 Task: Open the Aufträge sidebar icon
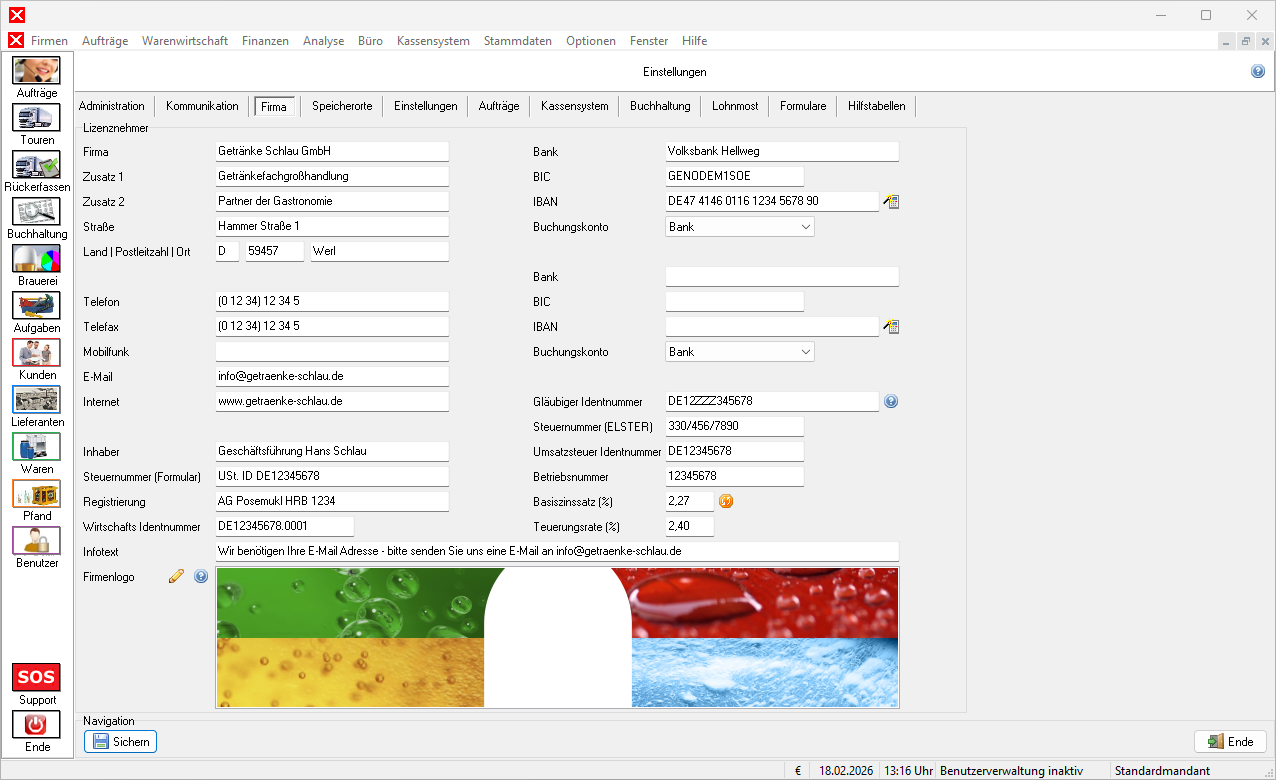click(36, 71)
